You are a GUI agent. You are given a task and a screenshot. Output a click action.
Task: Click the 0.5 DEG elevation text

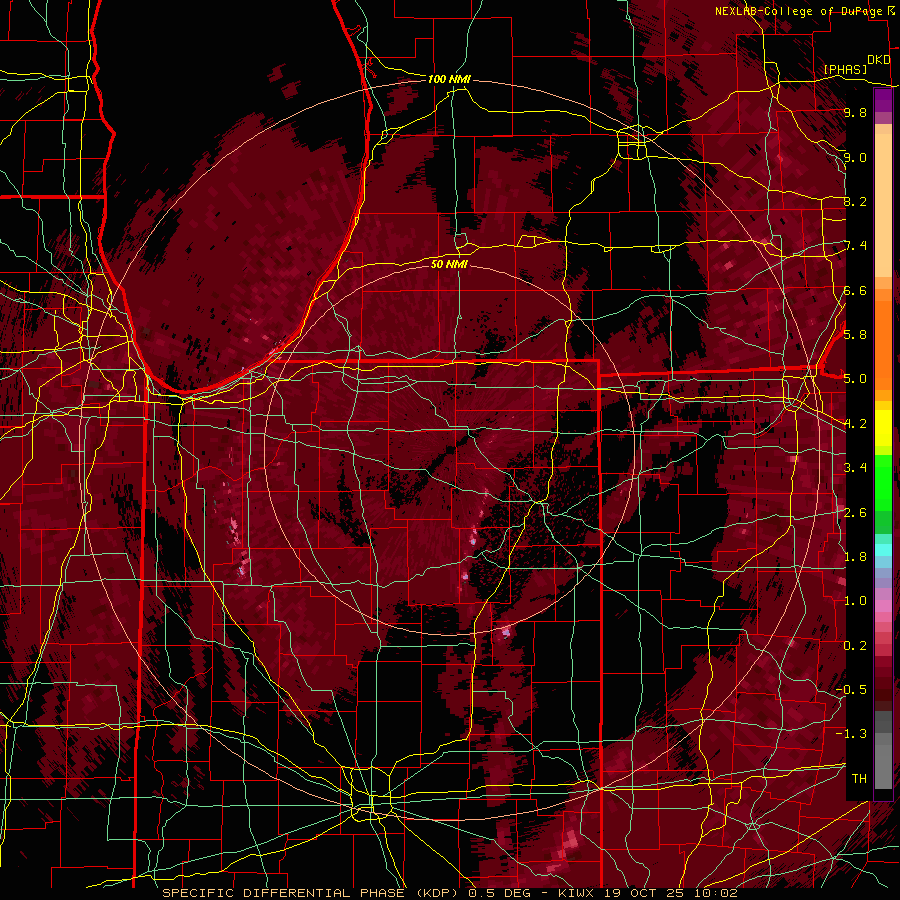tap(499, 893)
